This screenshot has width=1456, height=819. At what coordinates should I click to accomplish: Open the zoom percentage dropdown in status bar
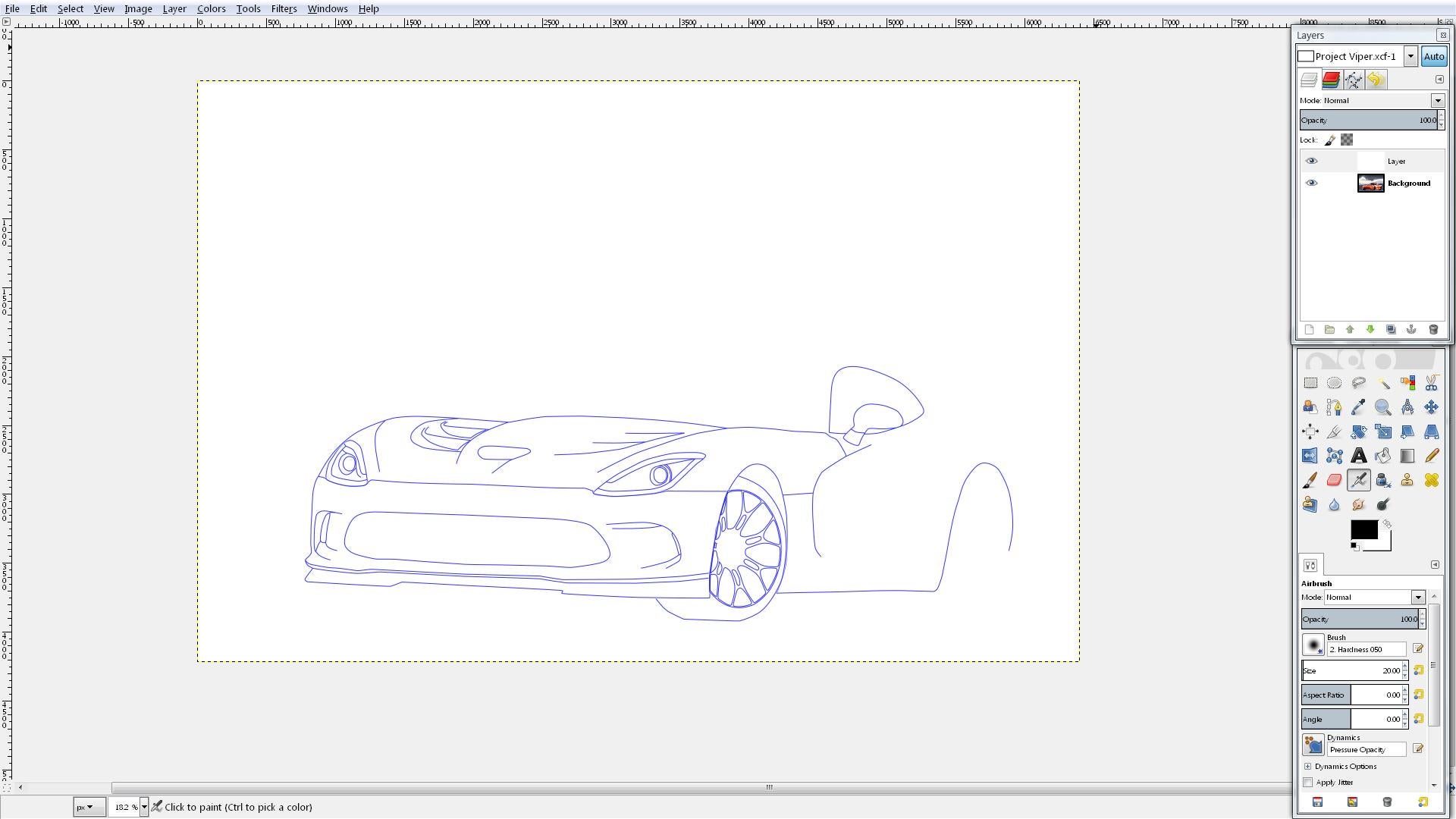[143, 807]
